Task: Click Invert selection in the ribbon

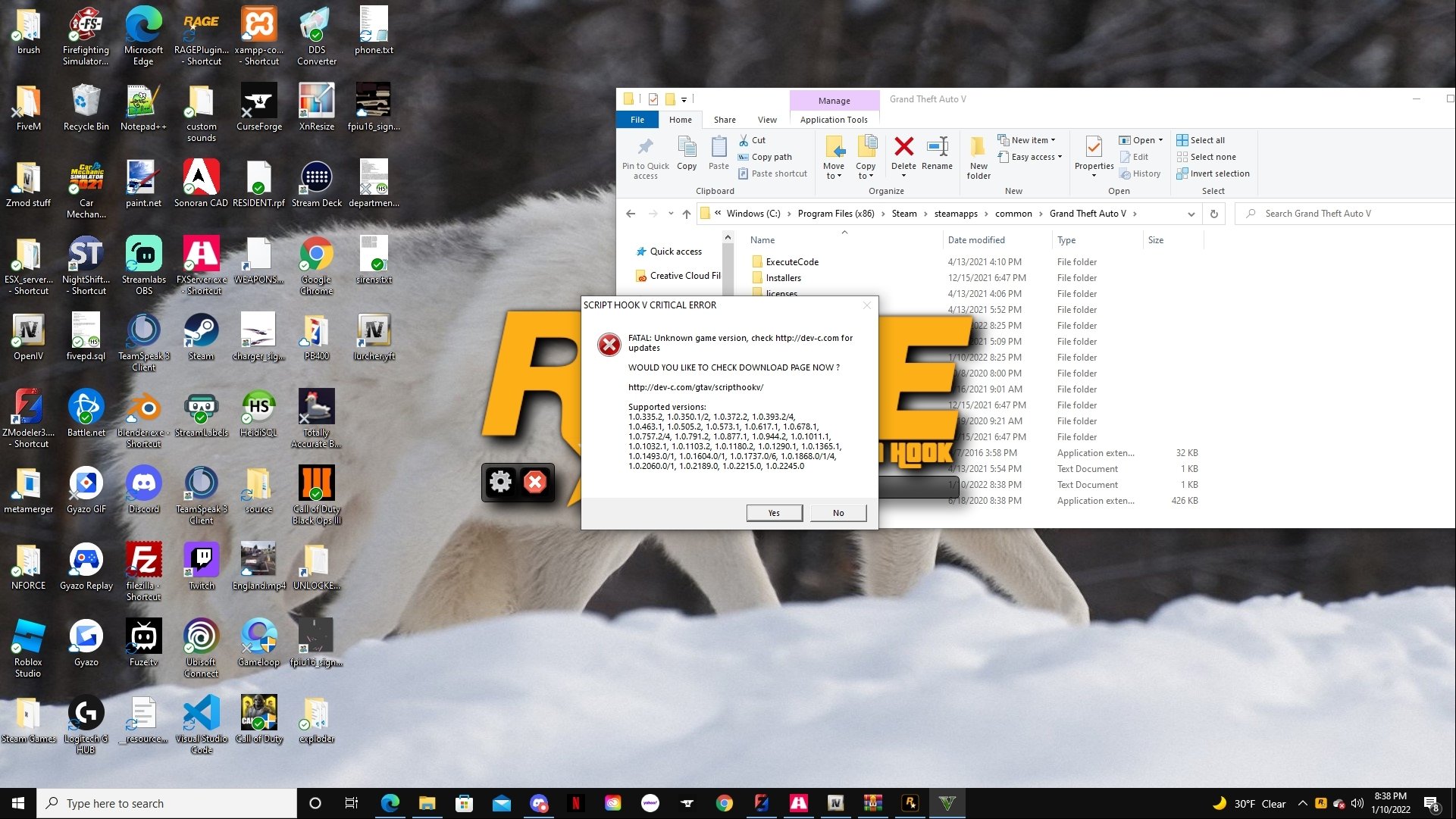Action: tap(1219, 173)
